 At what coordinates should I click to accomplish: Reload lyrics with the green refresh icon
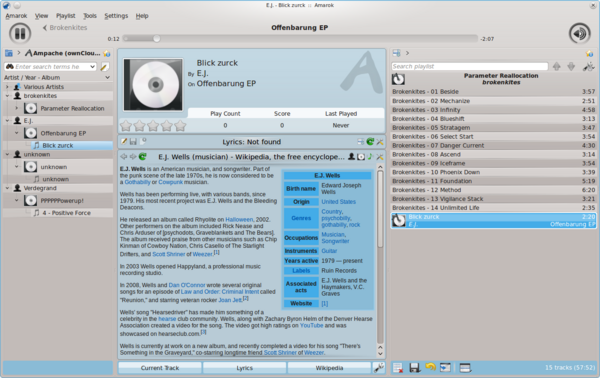[x=370, y=142]
